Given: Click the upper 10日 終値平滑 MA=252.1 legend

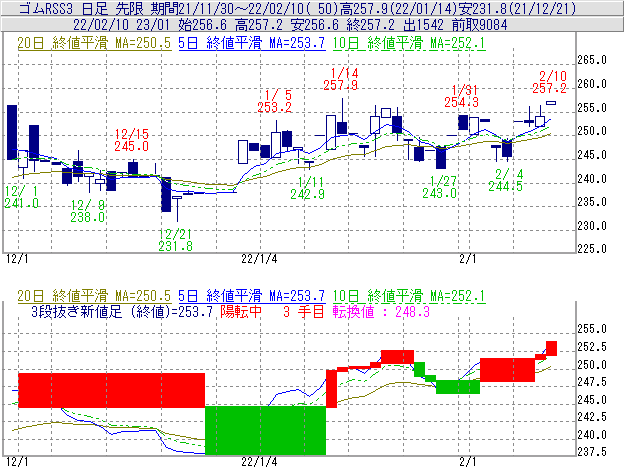Looking at the screenshot, I should [x=409, y=43].
